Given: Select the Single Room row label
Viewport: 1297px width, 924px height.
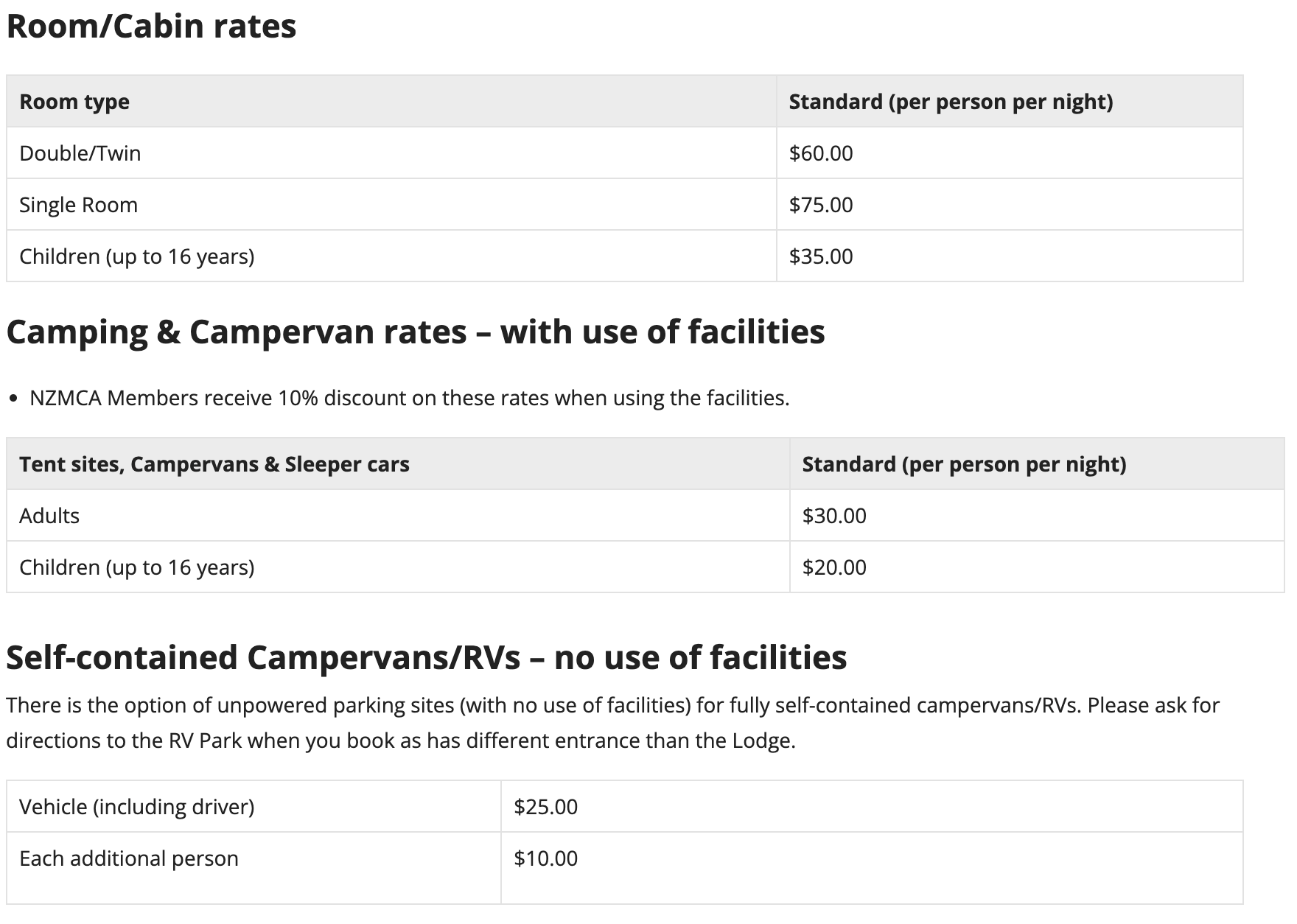Looking at the screenshot, I should pyautogui.click(x=79, y=205).
